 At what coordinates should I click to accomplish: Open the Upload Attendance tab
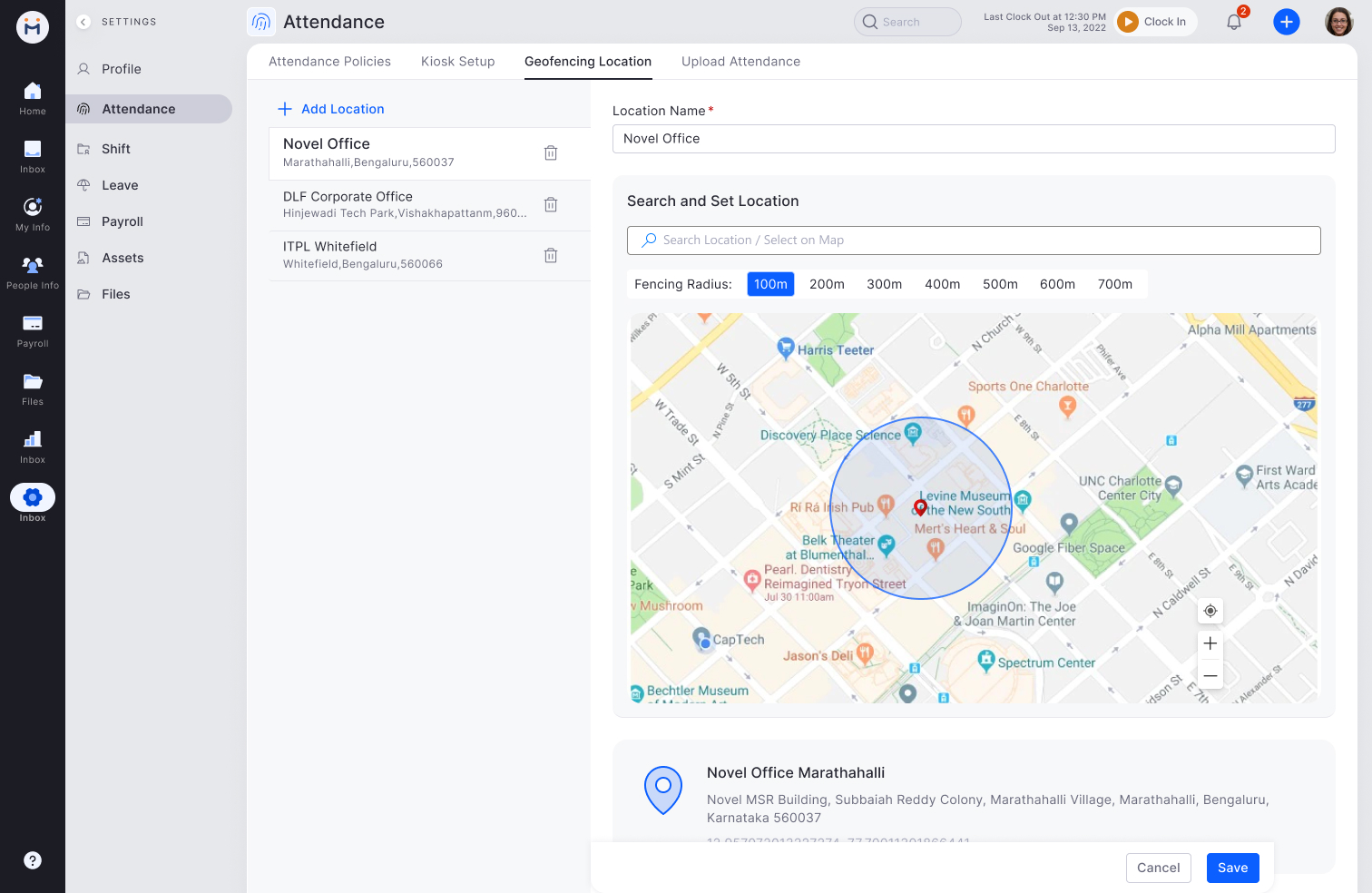(x=740, y=61)
